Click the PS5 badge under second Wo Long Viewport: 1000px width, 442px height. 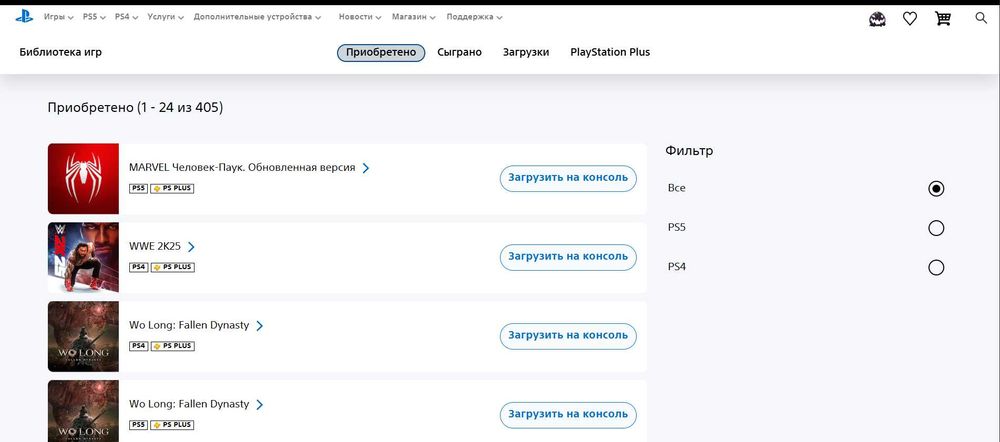[138, 425]
